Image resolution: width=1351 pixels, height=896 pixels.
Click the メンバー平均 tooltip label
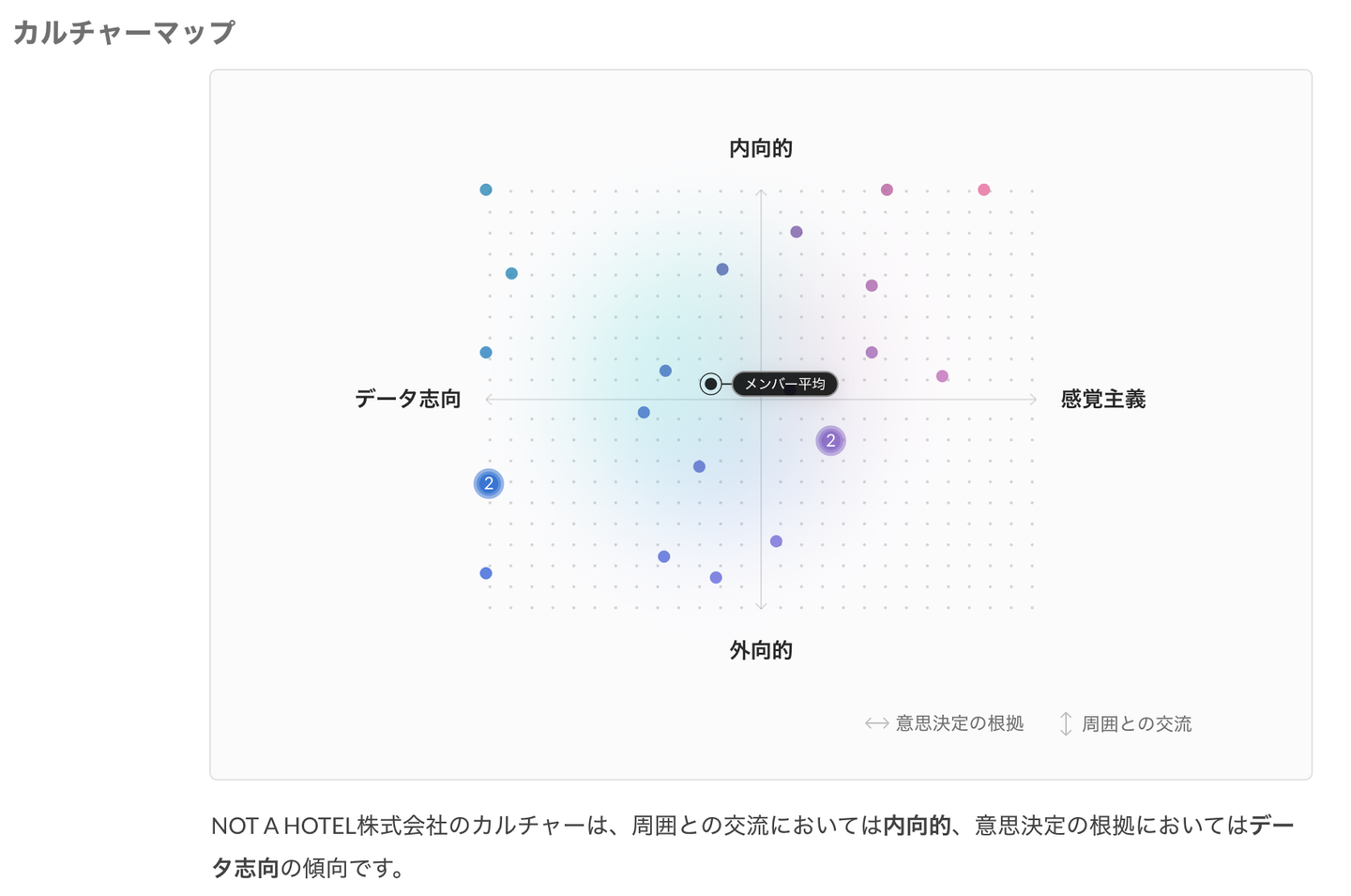pyautogui.click(x=784, y=384)
